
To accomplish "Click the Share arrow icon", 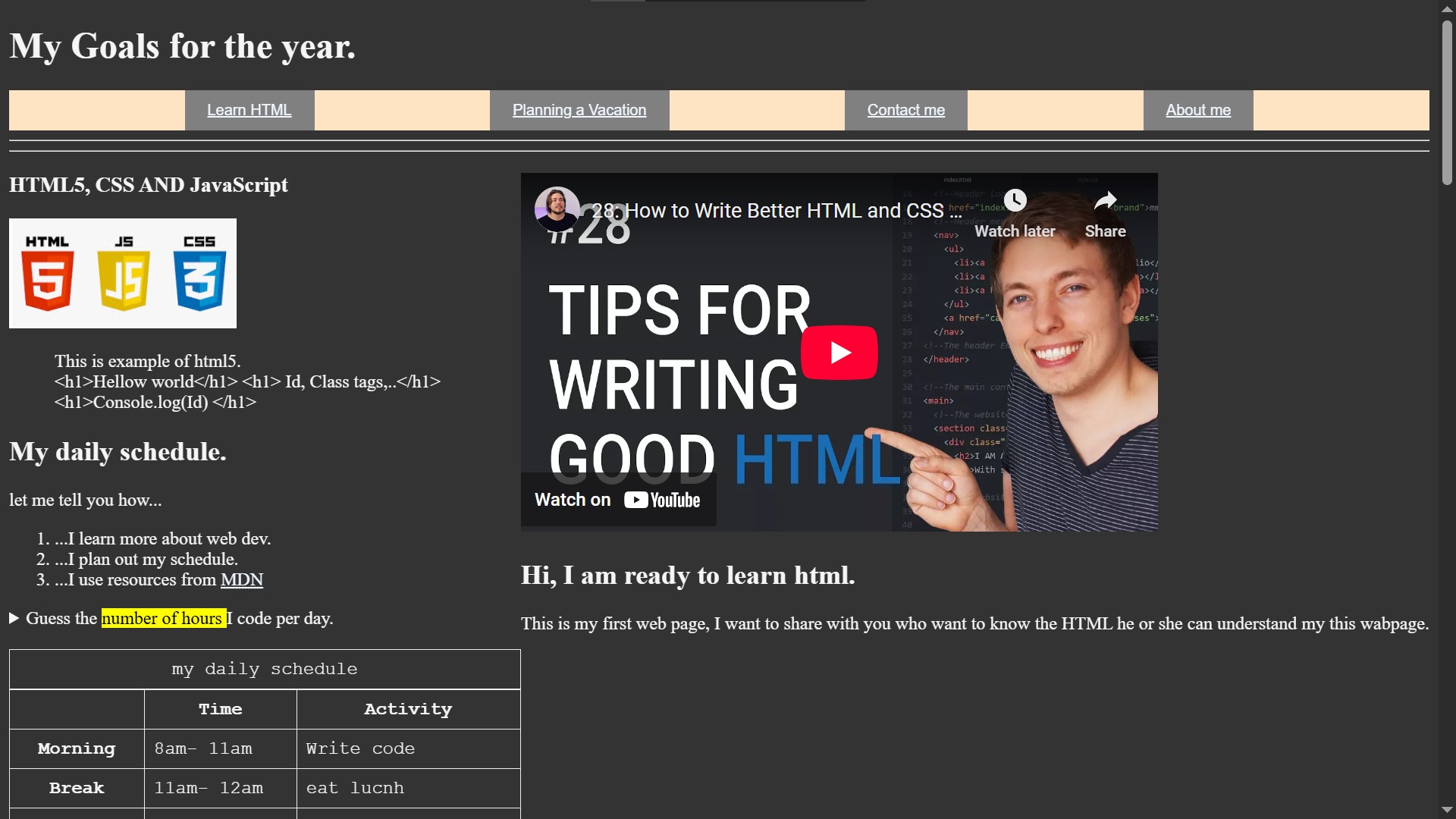I will tap(1105, 200).
